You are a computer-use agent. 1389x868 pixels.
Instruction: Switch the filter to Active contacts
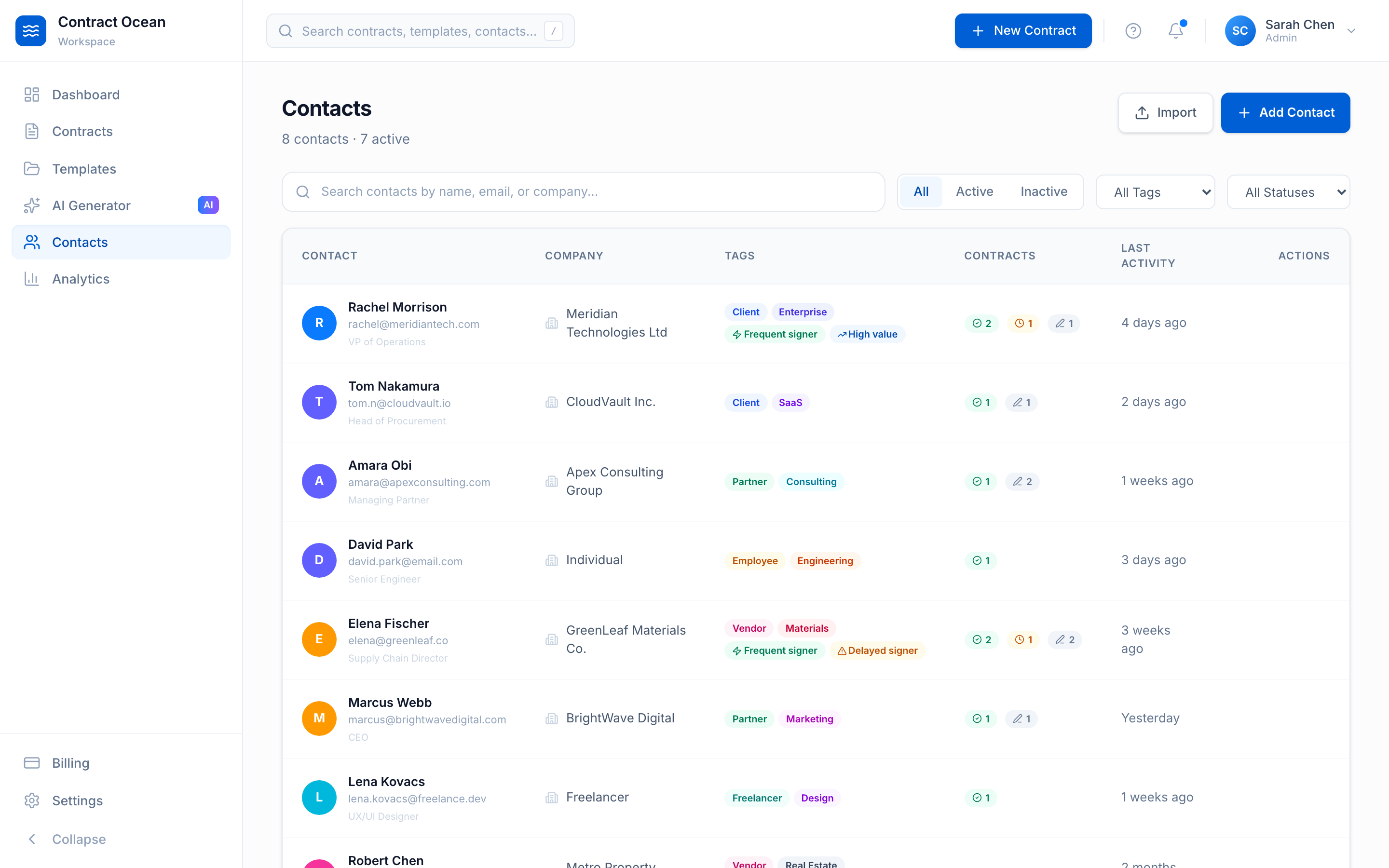coord(974,192)
